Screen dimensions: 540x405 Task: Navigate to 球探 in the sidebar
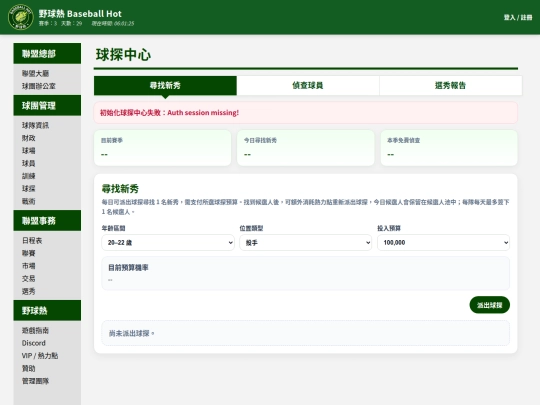coord(29,189)
